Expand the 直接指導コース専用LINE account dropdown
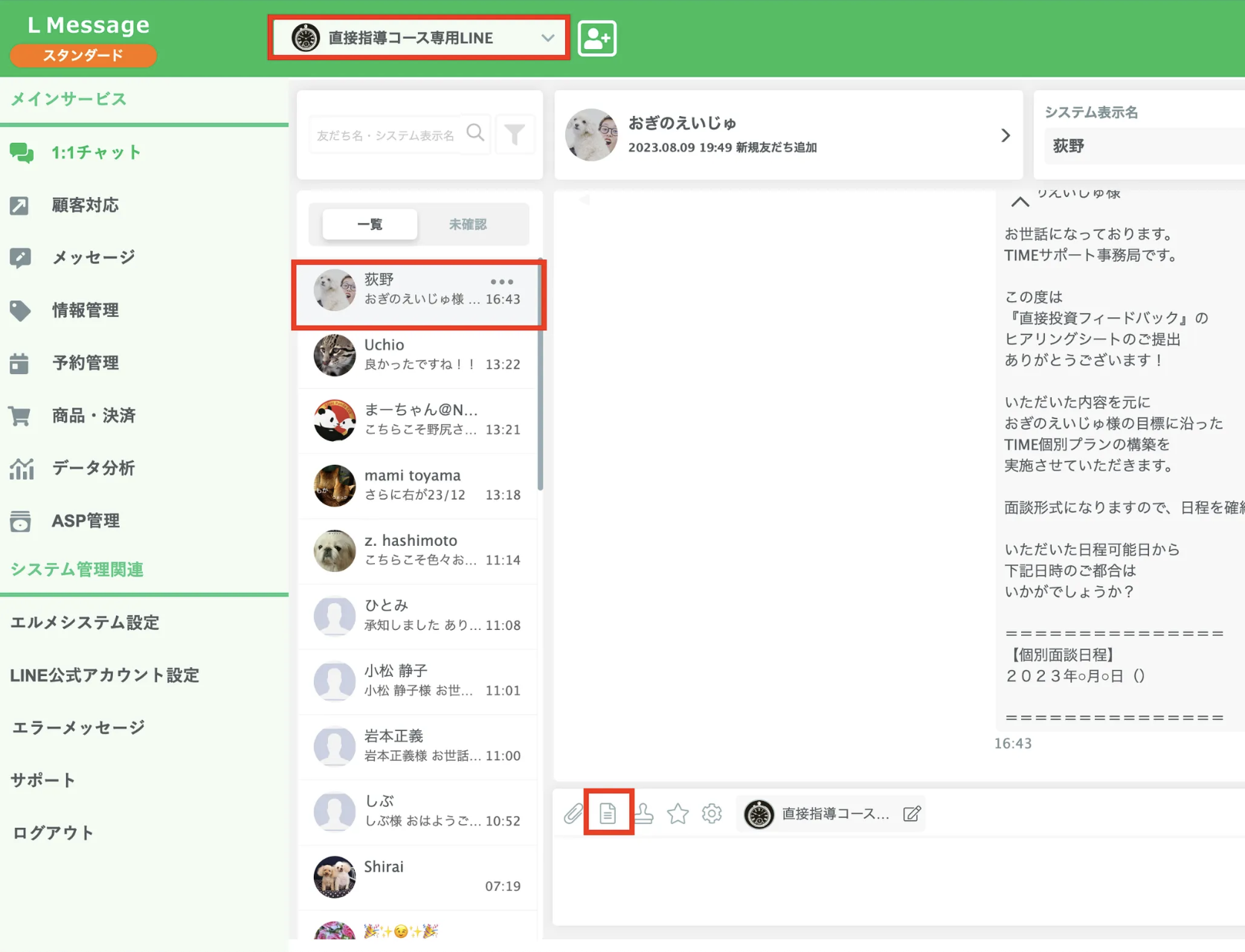This screenshot has width=1245, height=952. pos(548,38)
